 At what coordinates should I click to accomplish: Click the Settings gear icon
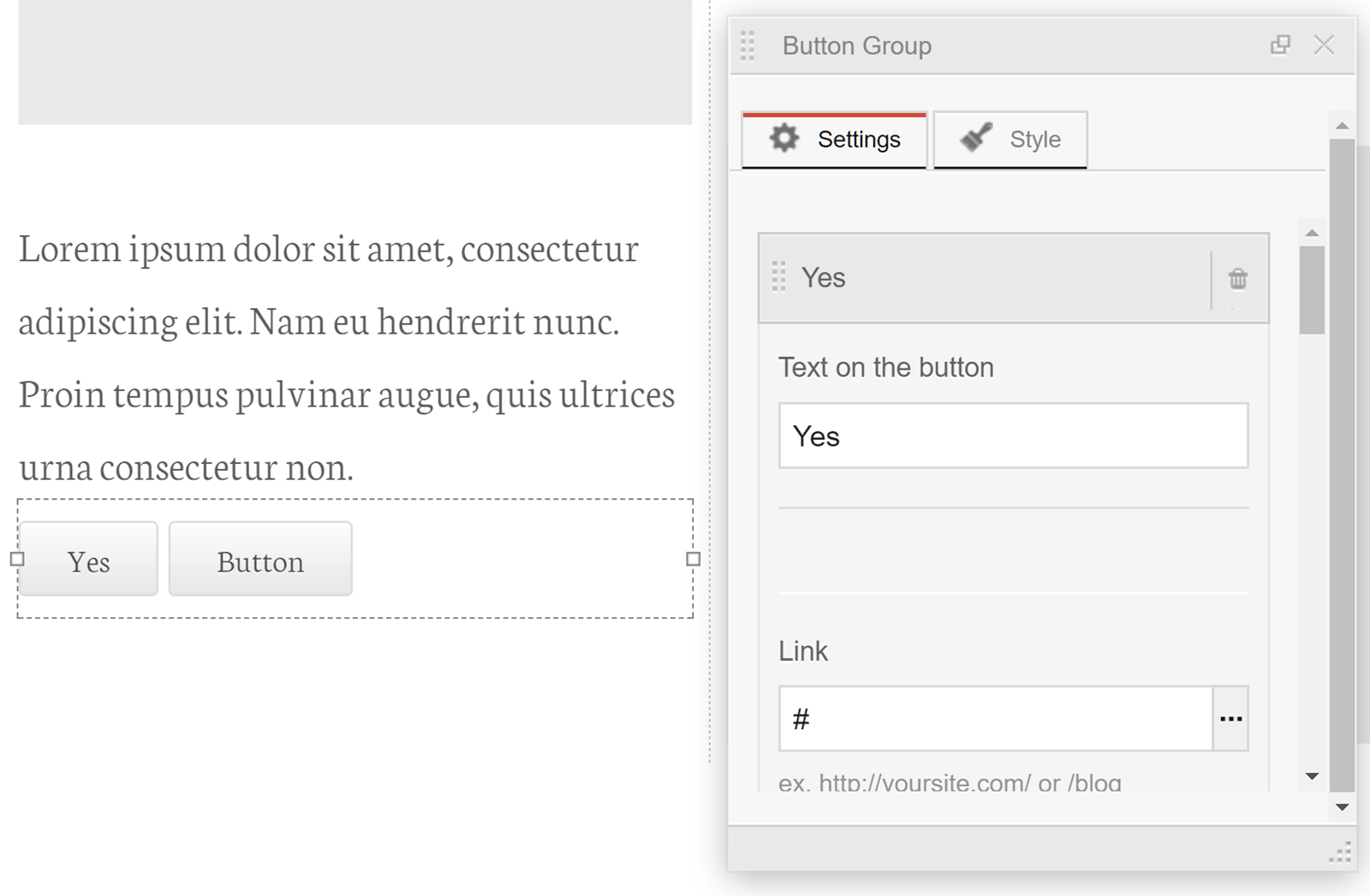coord(783,138)
